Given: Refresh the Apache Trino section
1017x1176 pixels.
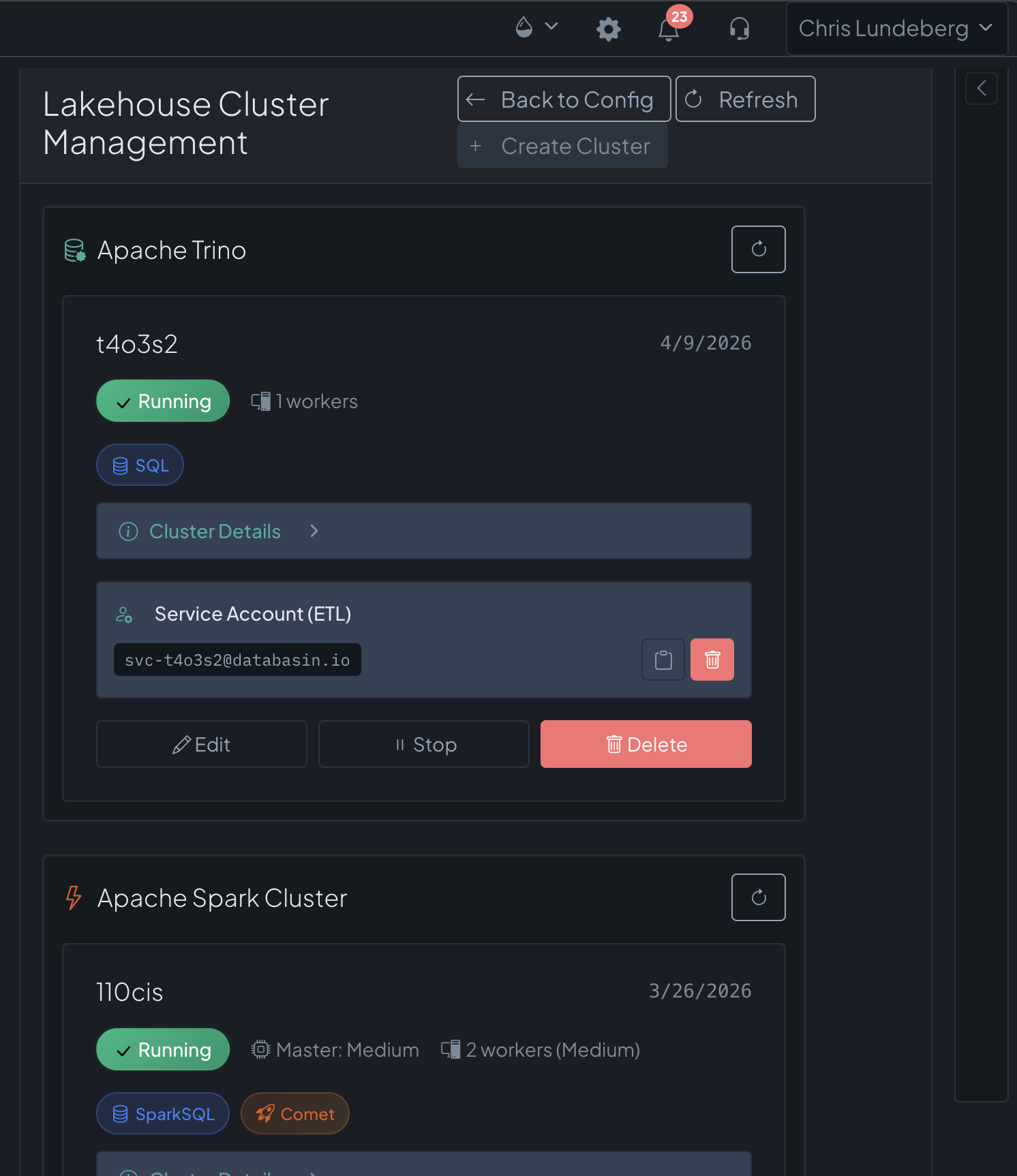Looking at the screenshot, I should tap(758, 249).
